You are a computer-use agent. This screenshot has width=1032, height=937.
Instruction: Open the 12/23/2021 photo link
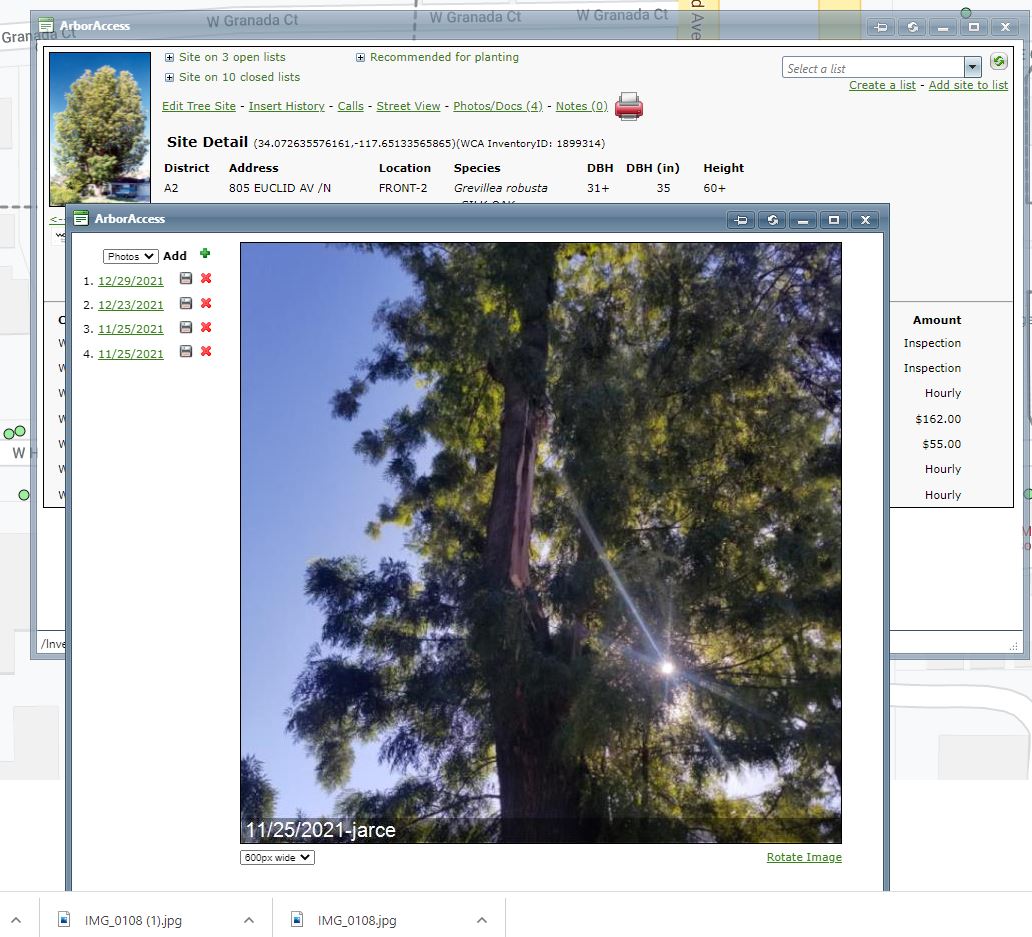[130, 305]
